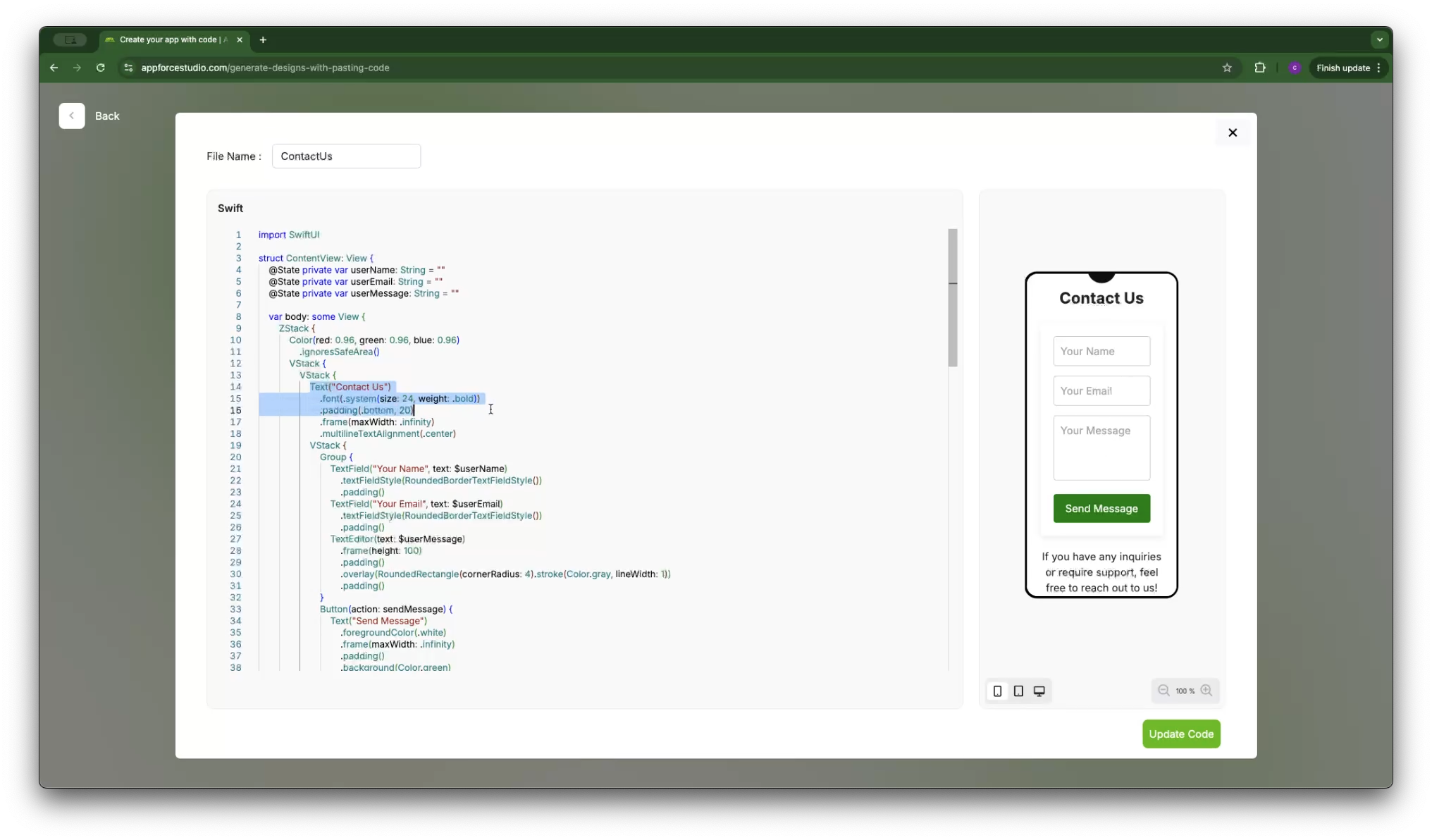Open site information icon in address bar

pos(128,68)
